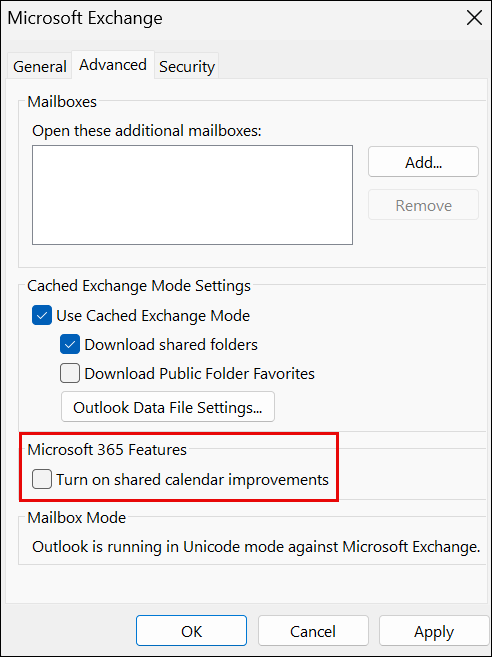Click the Microsoft Exchange title bar text
Screen dimensions: 492x657
[85, 18]
